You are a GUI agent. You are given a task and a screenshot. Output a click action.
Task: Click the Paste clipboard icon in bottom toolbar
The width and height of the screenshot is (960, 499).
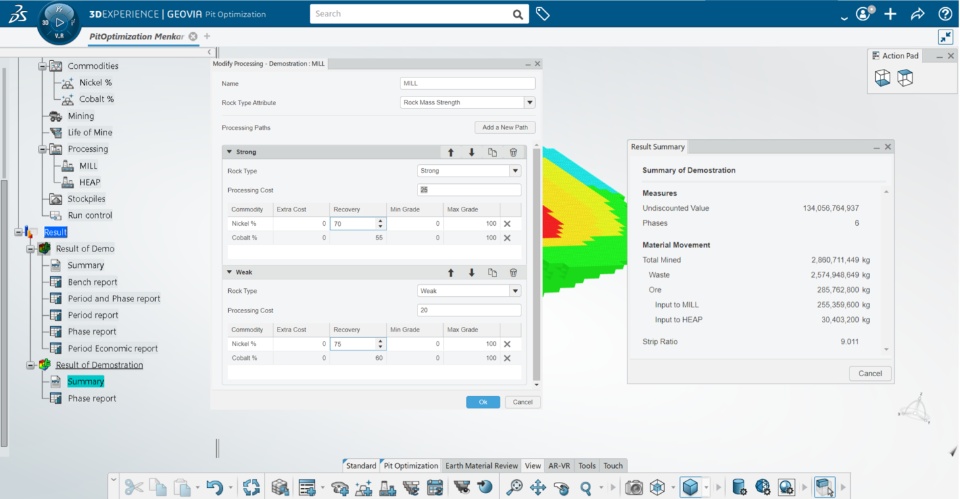point(182,487)
